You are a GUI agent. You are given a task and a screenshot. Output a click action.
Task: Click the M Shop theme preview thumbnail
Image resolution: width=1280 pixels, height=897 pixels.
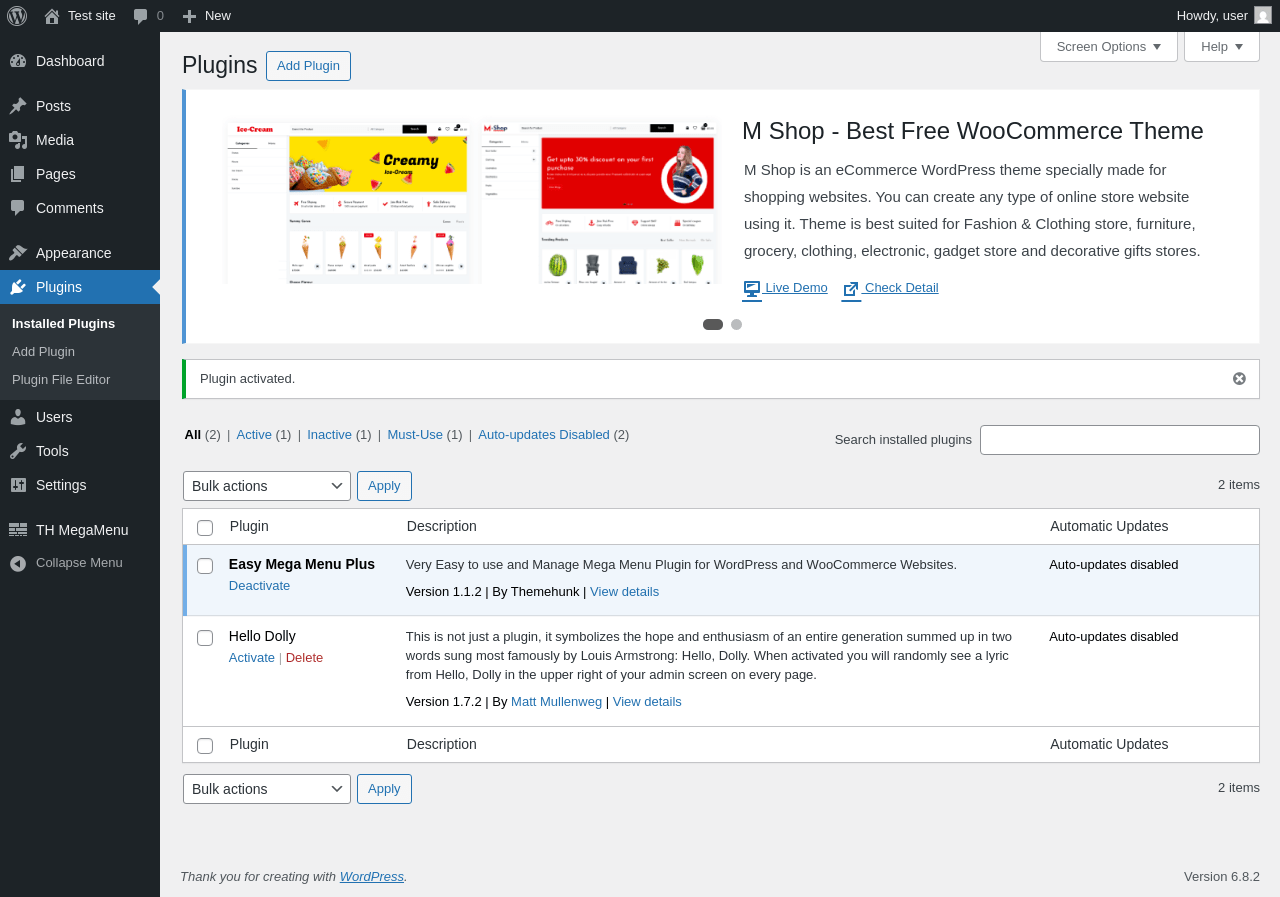pyautogui.click(x=600, y=203)
